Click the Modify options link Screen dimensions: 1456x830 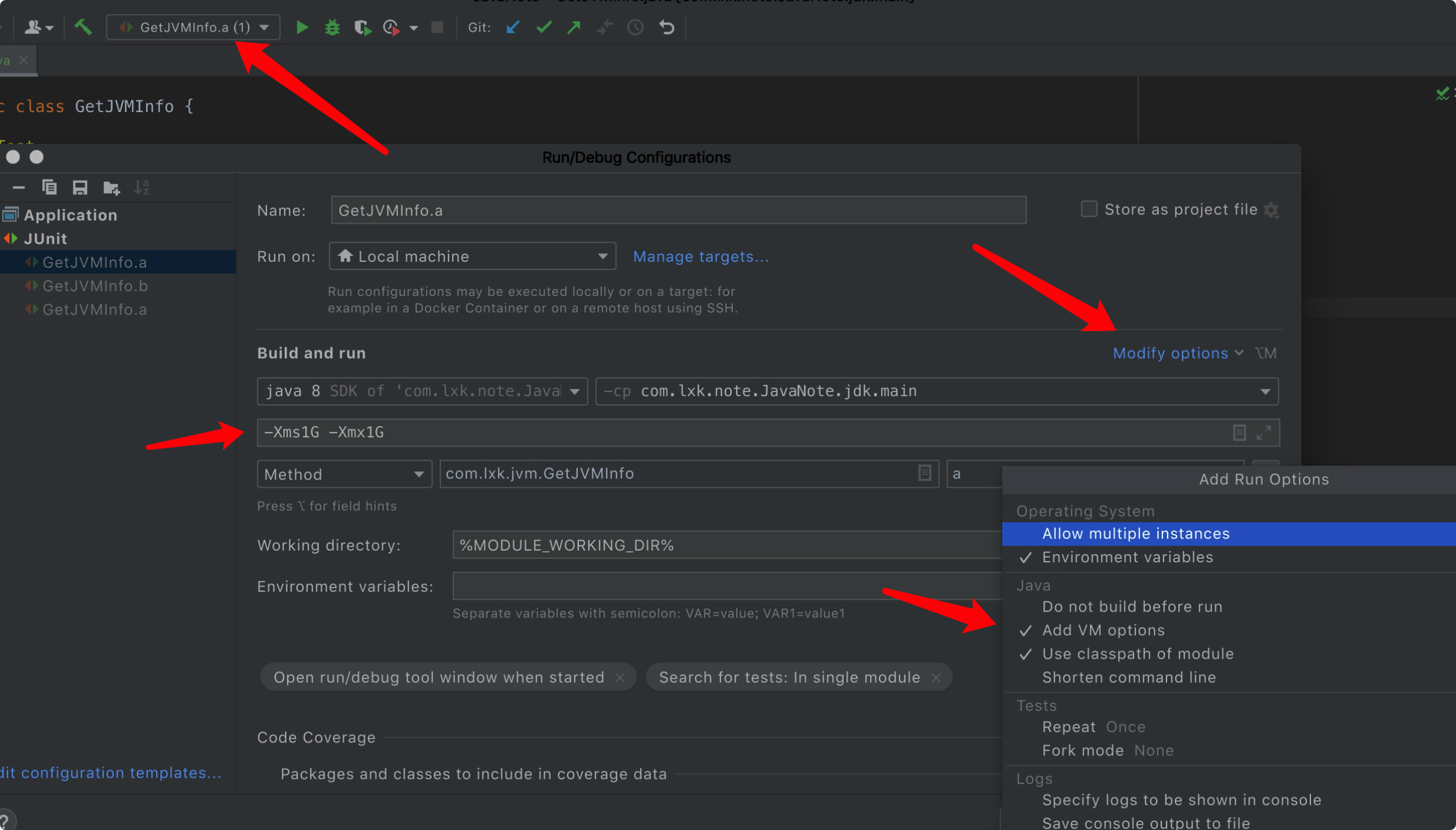[x=1170, y=353]
